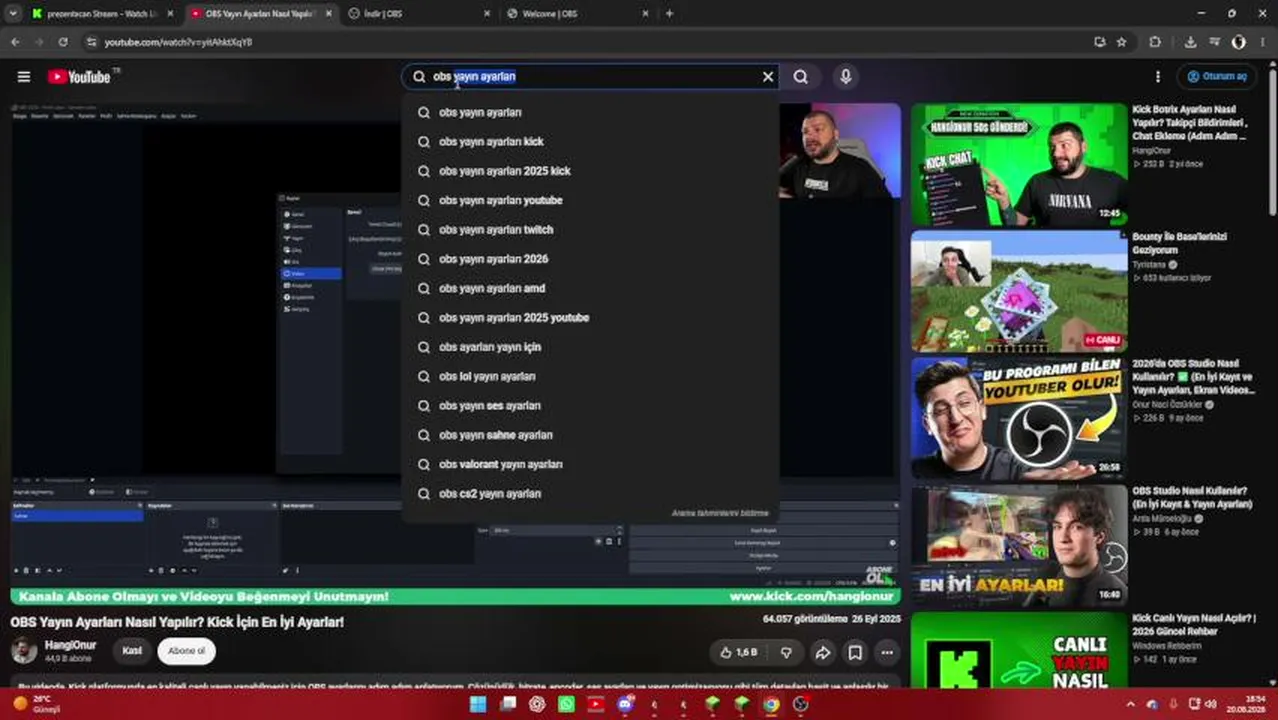Open YouTube settings three-dot menu
Screen dimensions: 1278x720
pos(1158,77)
